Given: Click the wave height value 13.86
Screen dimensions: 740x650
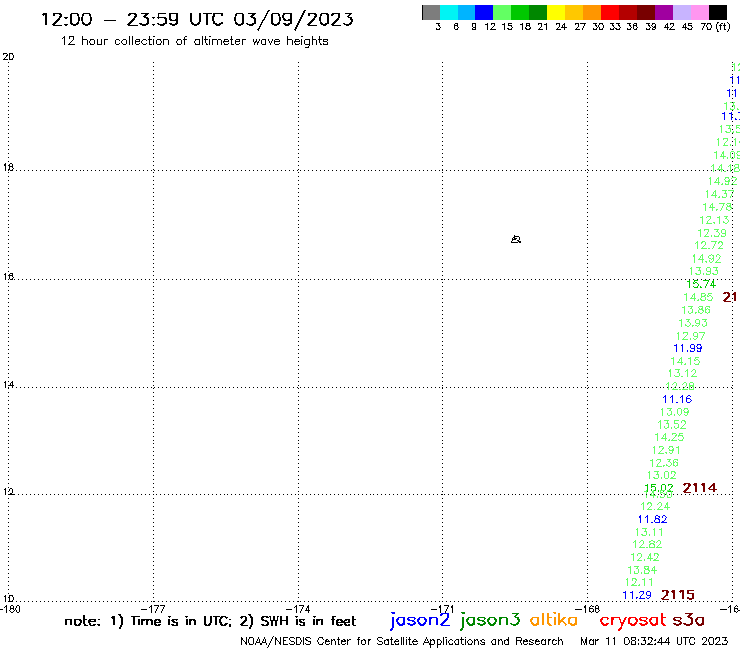Looking at the screenshot, I should [696, 310].
